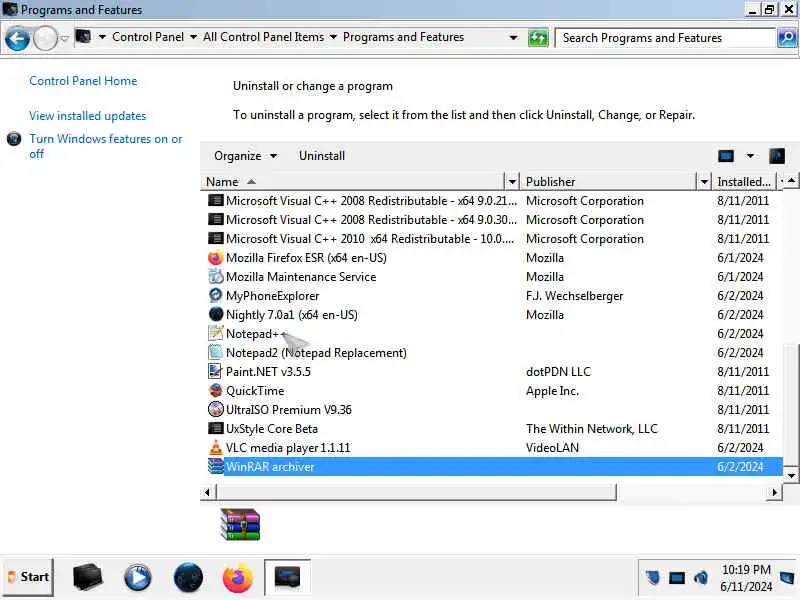Click vertical scrollbar down arrow

click(791, 476)
